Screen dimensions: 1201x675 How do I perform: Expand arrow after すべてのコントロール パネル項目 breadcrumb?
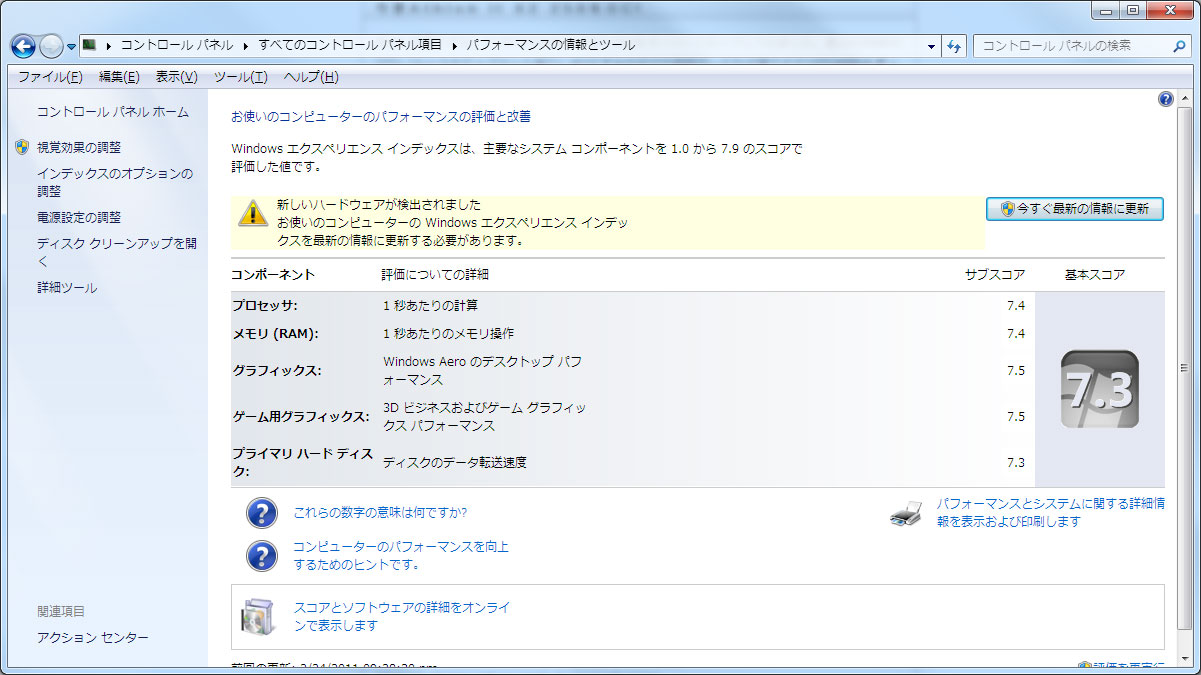[x=455, y=45]
